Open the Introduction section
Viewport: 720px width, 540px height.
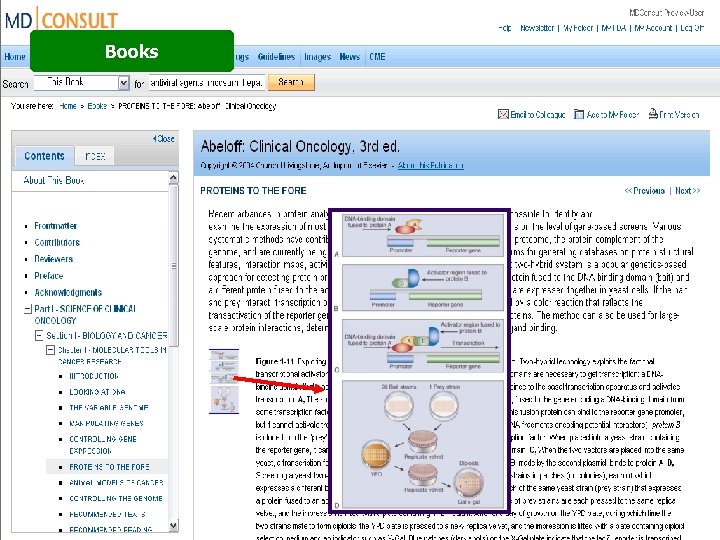coord(94,376)
